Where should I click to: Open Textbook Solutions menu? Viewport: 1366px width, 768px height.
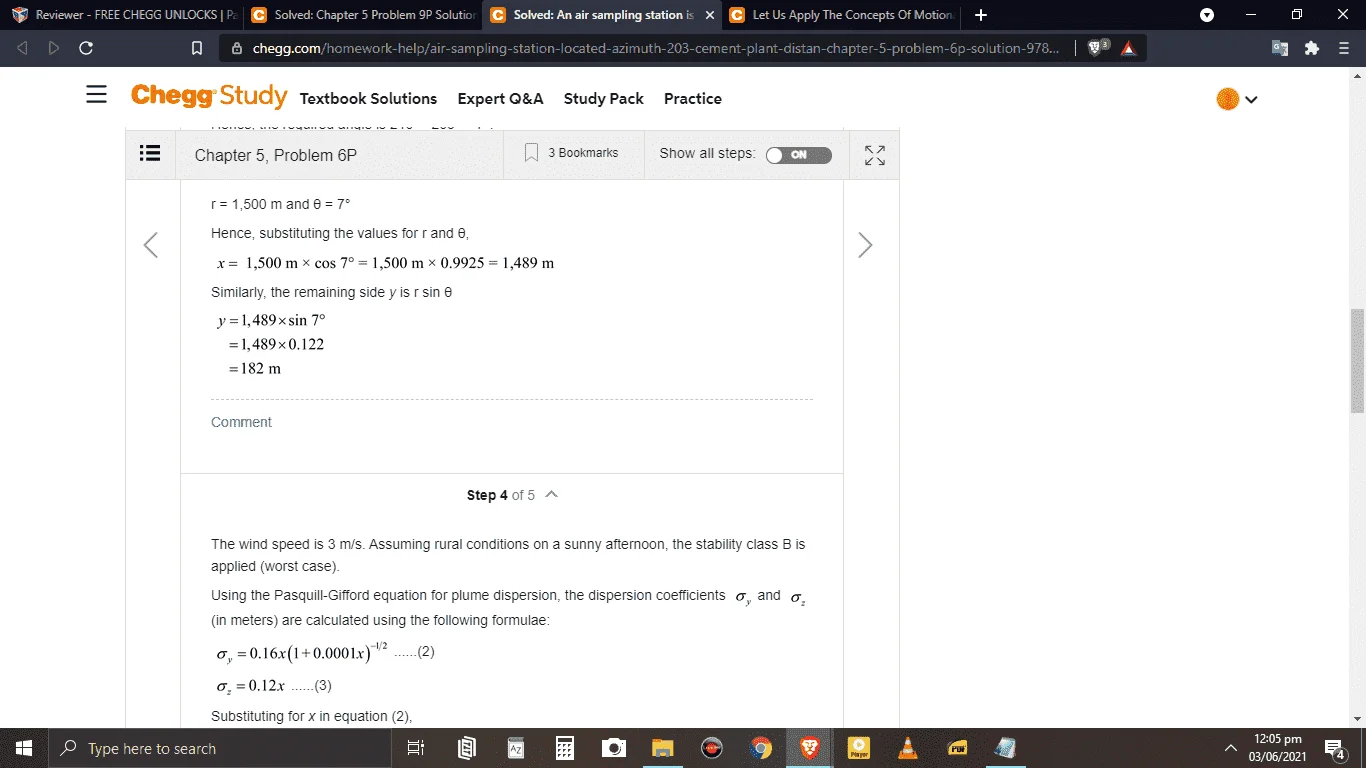[x=368, y=98]
